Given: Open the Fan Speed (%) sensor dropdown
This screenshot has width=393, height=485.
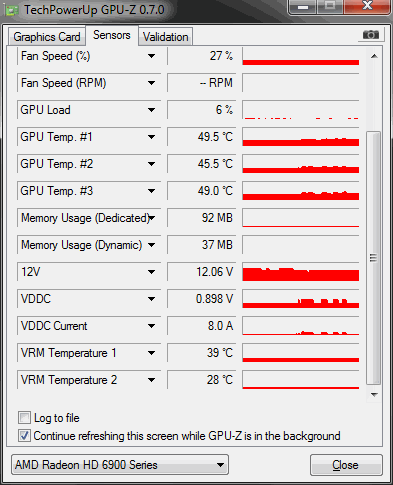Looking at the screenshot, I should tap(152, 56).
